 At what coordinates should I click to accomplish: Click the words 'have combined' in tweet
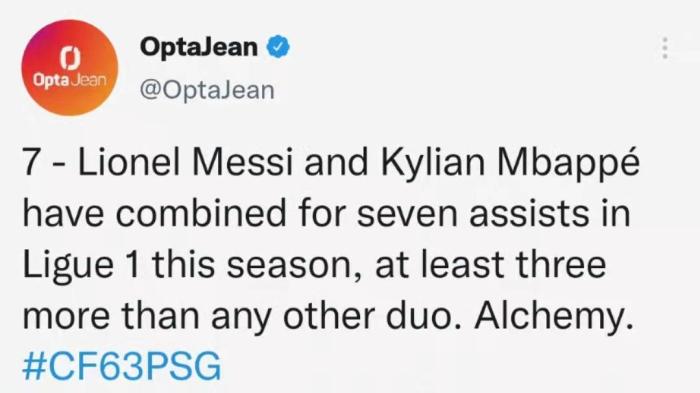click(x=154, y=212)
